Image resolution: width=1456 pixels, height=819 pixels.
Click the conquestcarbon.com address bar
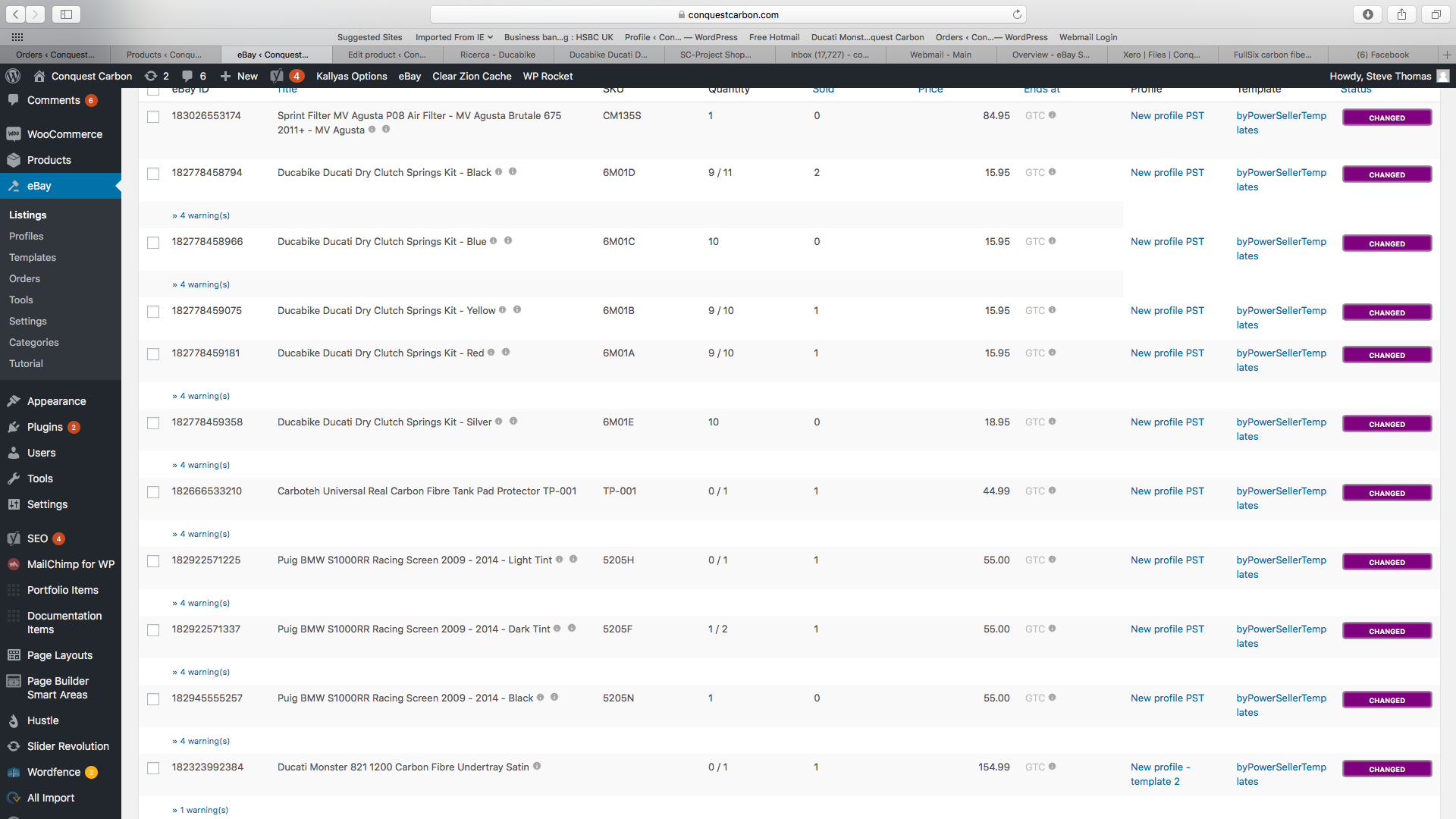728,14
